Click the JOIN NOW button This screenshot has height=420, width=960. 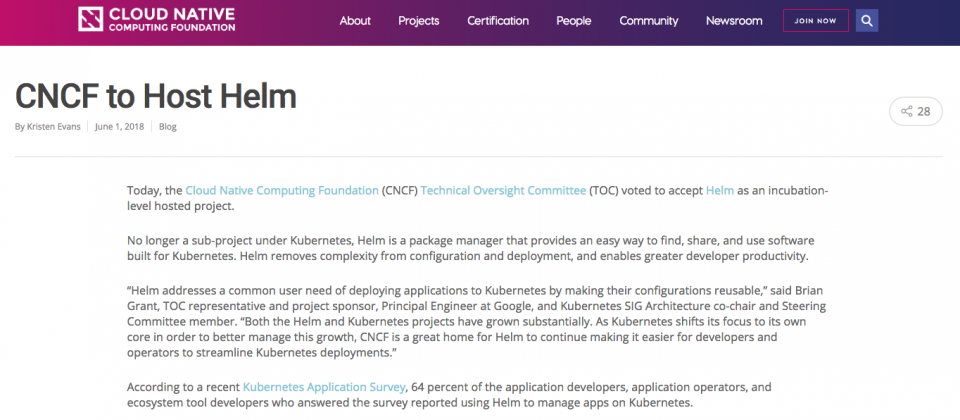click(x=816, y=21)
